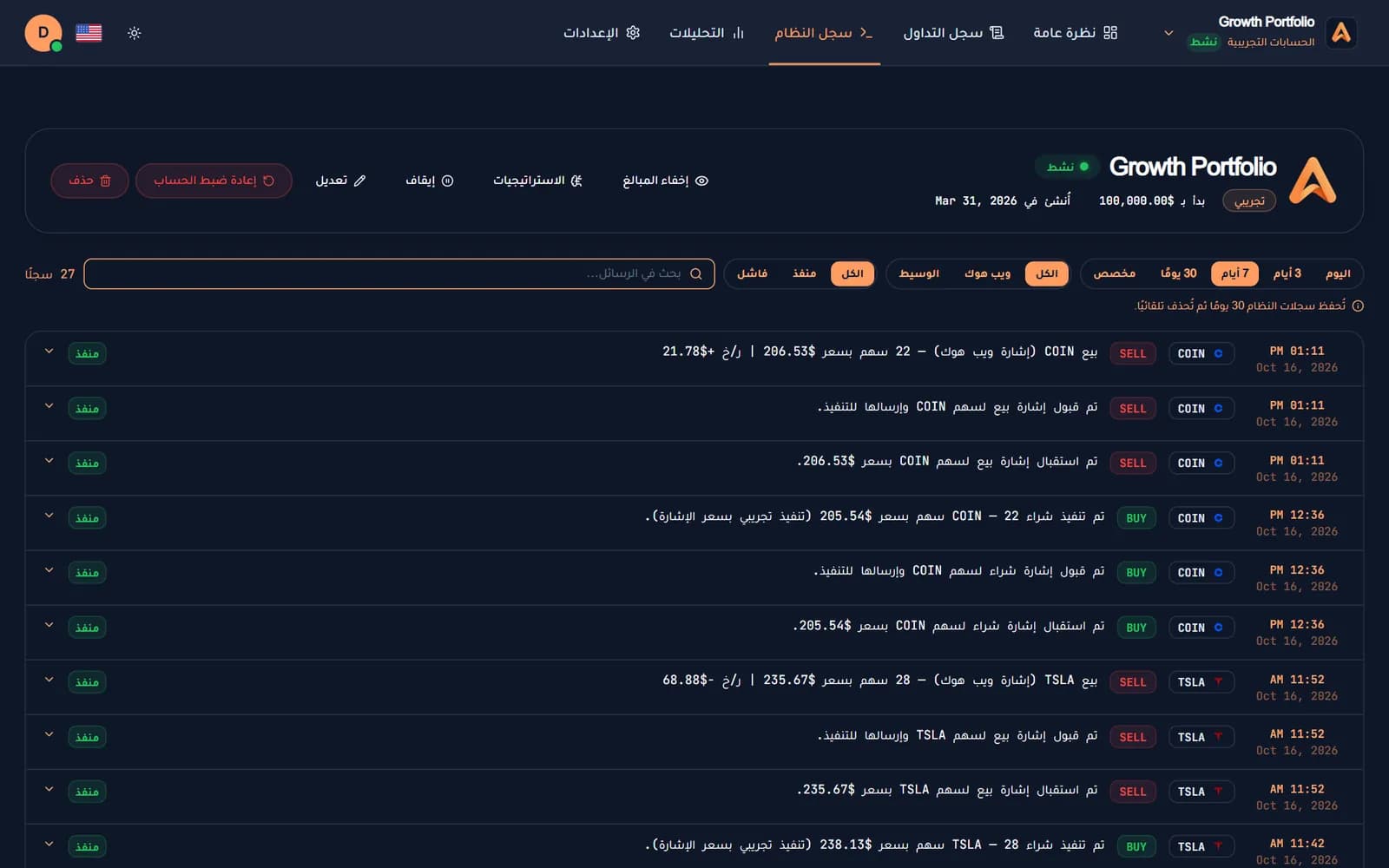Click the تجريبي demo account badge
This screenshot has width=1389, height=868.
point(1249,201)
